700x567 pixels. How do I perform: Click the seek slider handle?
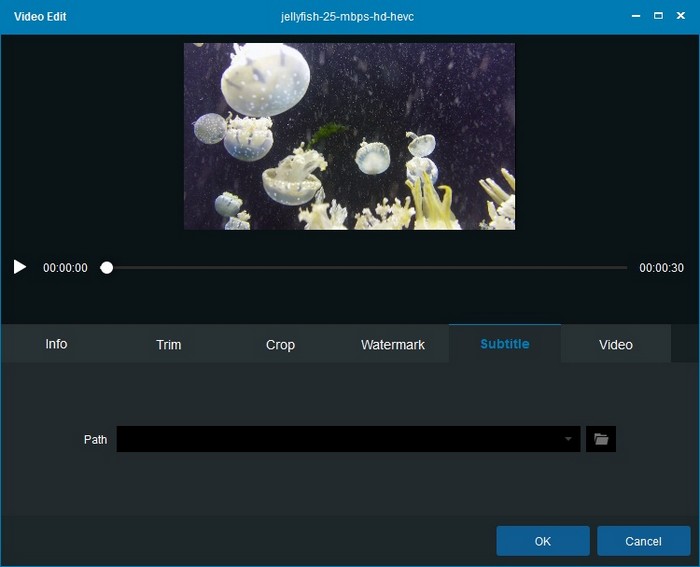point(107,268)
